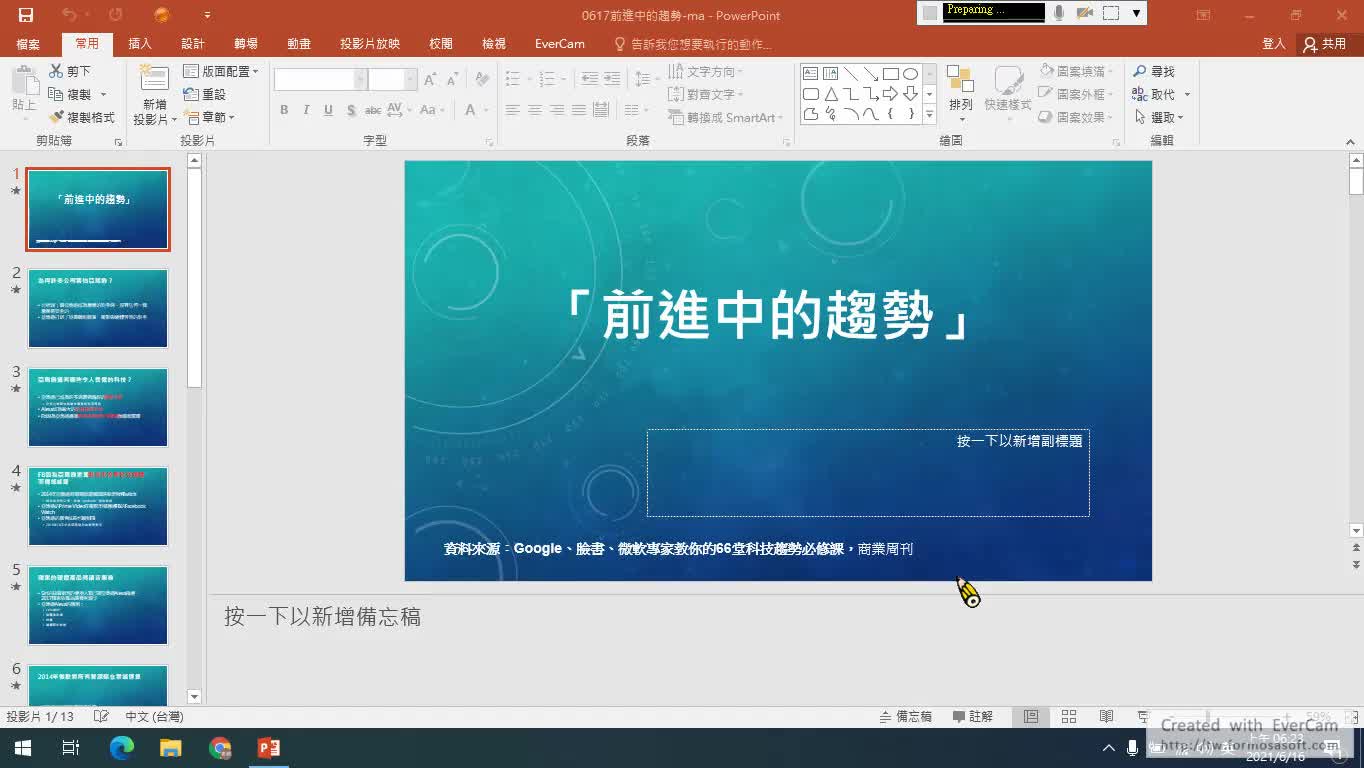Open the Layout (版面配置) dropdown
Viewport: 1364px width, 768px height.
click(221, 71)
